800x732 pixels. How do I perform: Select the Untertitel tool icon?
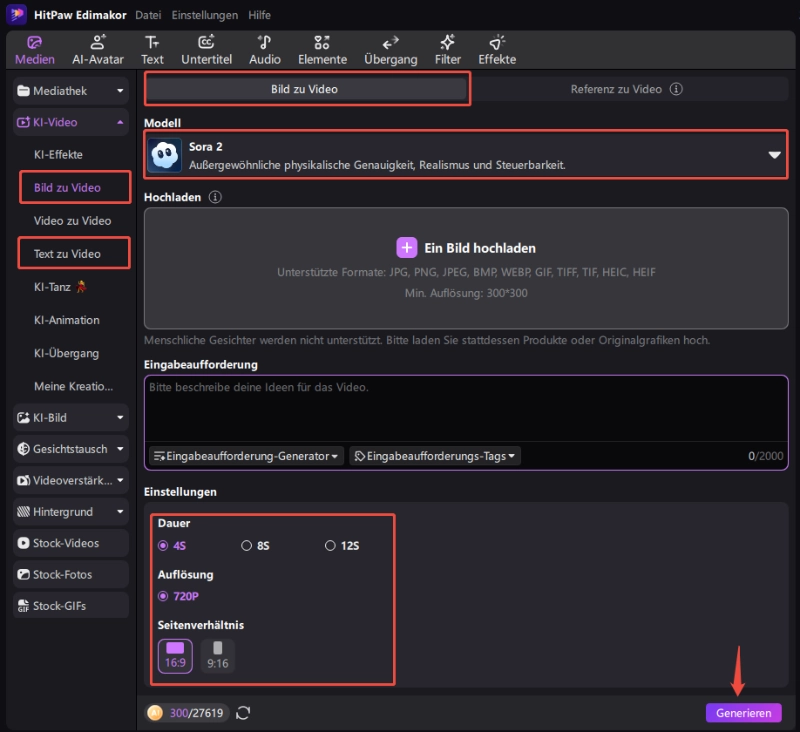coord(206,49)
